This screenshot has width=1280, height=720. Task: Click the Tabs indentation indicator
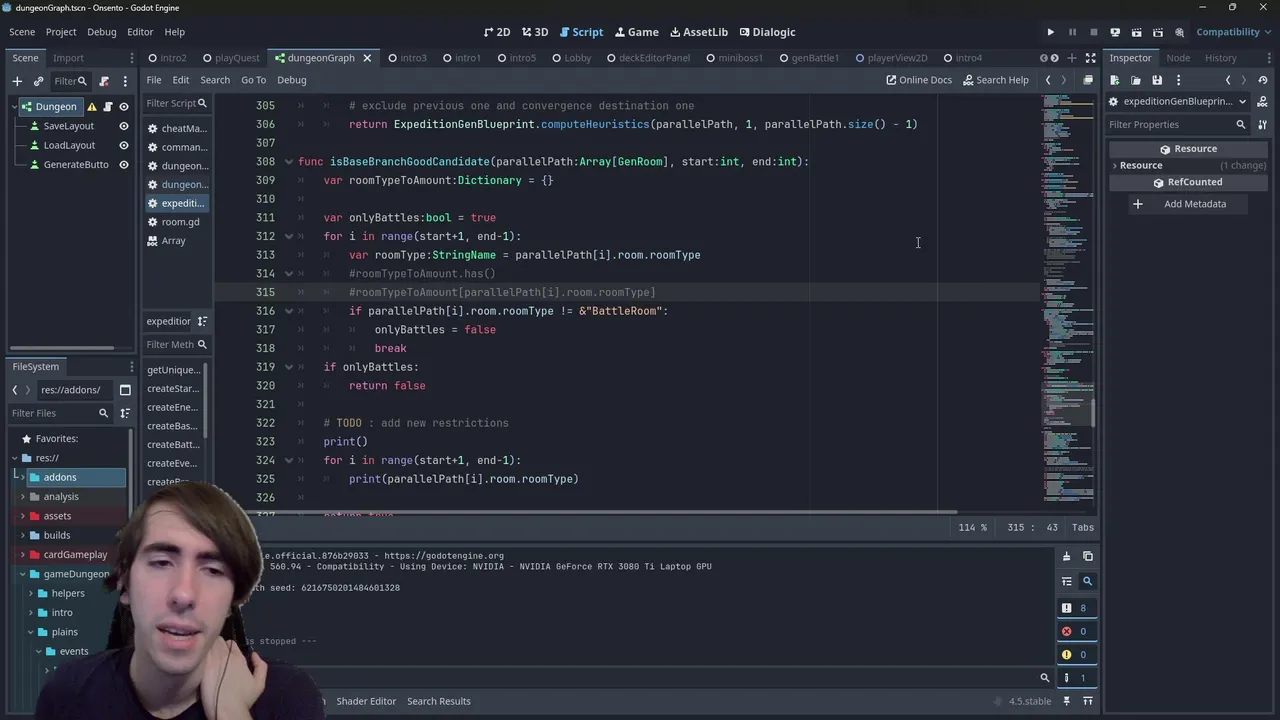point(1083,528)
